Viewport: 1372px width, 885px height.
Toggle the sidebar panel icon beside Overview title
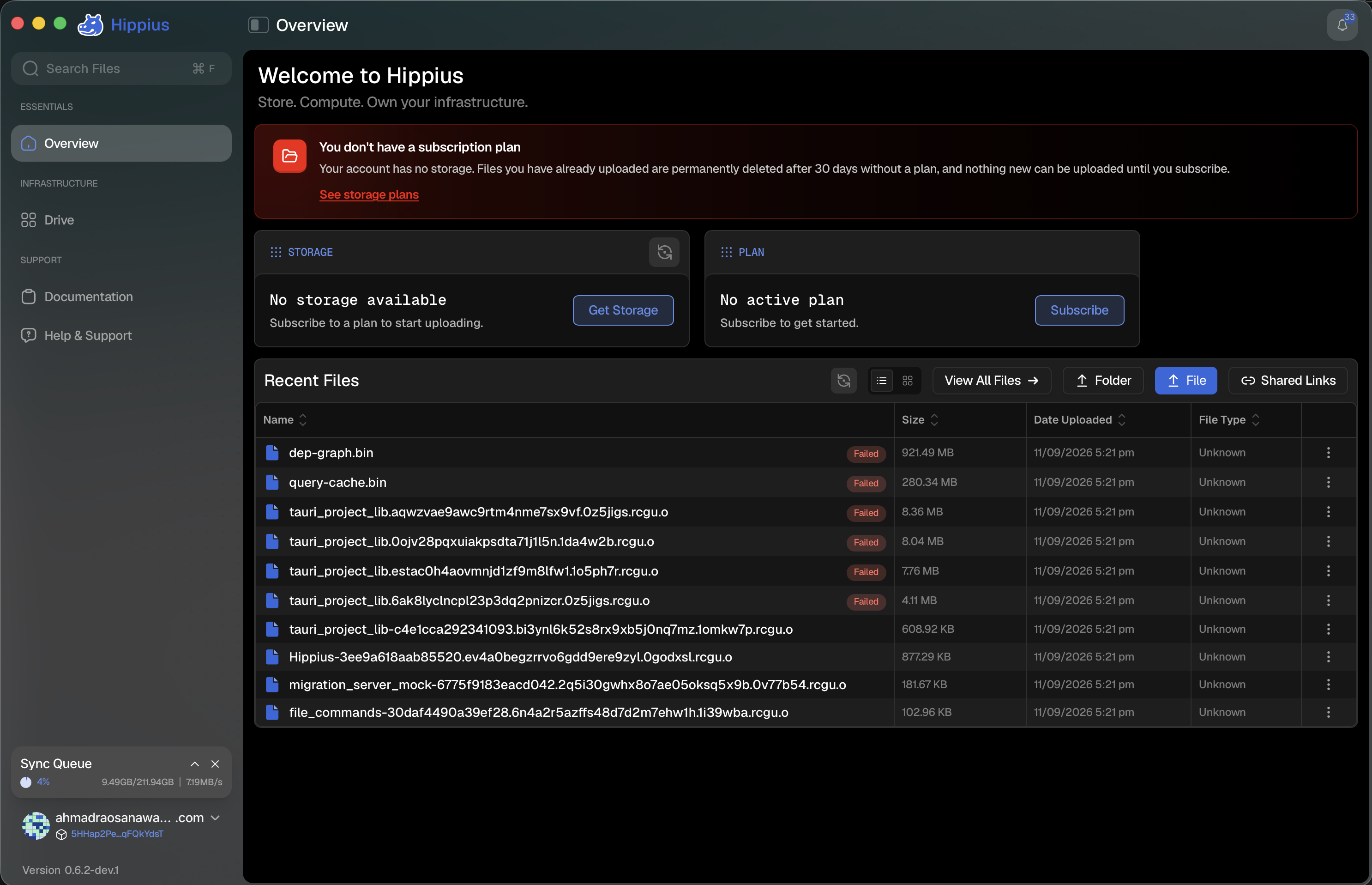tap(258, 25)
